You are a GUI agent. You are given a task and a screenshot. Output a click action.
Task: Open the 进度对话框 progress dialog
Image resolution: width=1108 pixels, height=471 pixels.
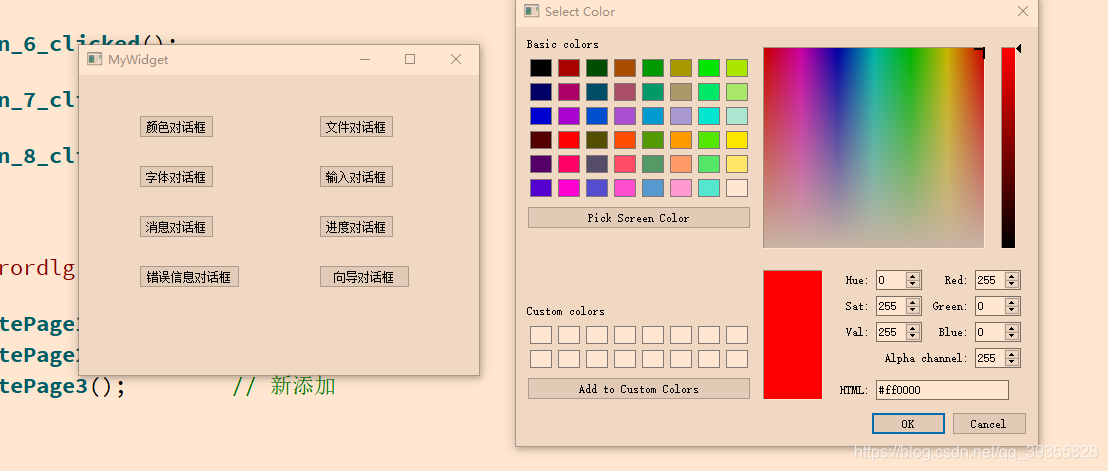pyautogui.click(x=356, y=227)
